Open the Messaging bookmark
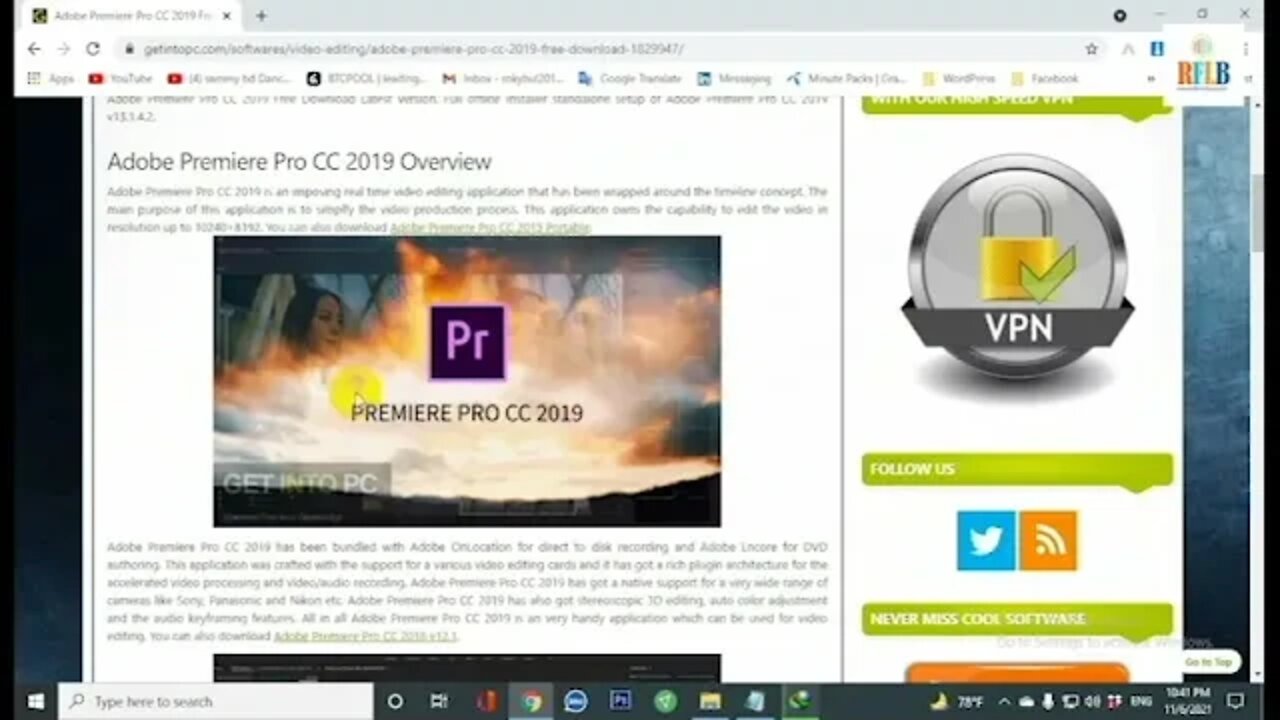The image size is (1280, 720). coord(733,78)
